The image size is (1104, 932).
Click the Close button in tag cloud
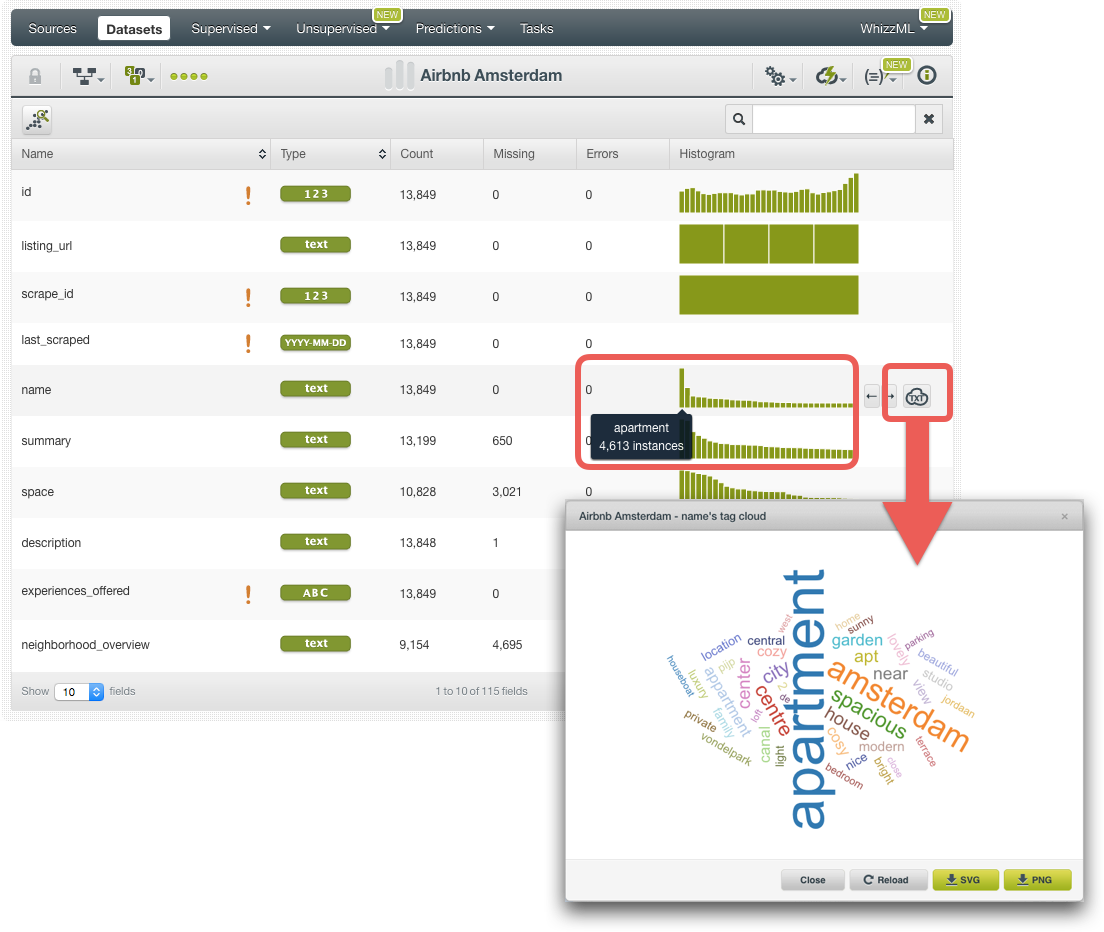pyautogui.click(x=813, y=880)
